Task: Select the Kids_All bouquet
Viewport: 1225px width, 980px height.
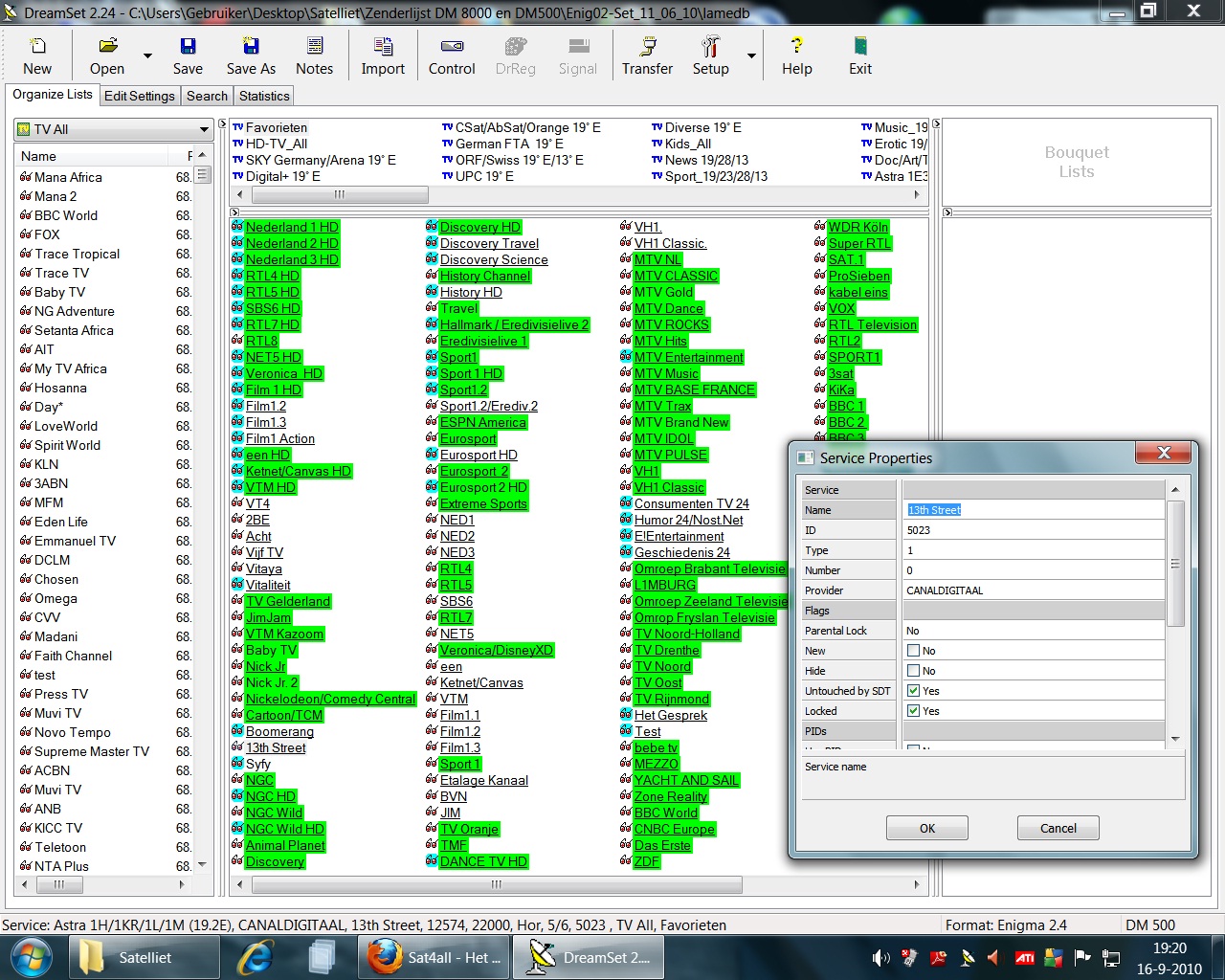Action: coord(687,144)
